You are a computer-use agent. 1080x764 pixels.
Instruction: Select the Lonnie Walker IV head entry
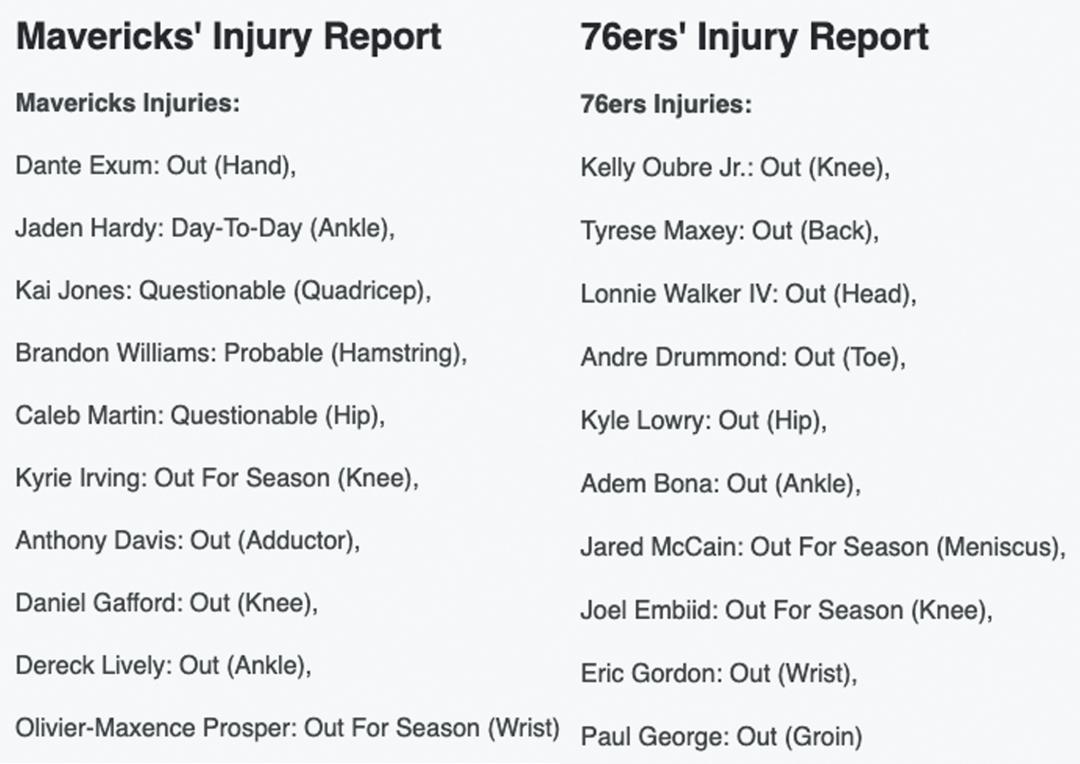point(749,295)
